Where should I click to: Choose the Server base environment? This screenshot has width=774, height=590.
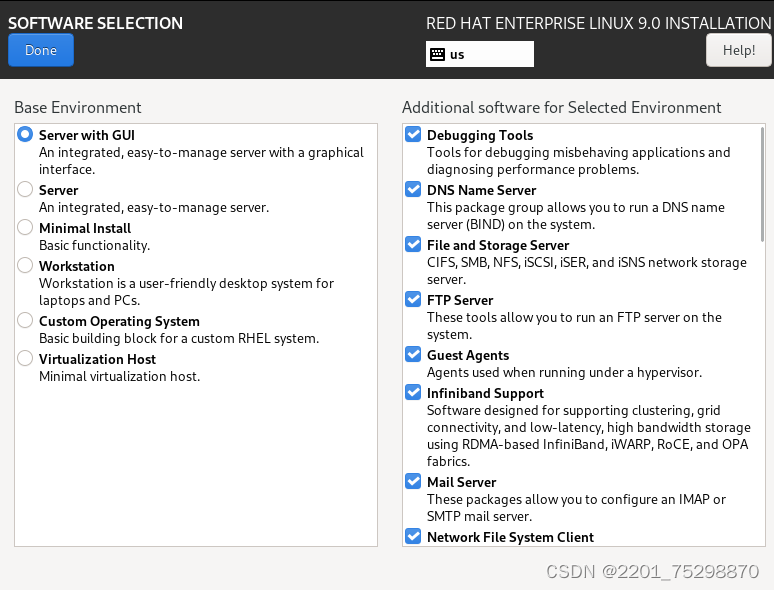point(25,190)
